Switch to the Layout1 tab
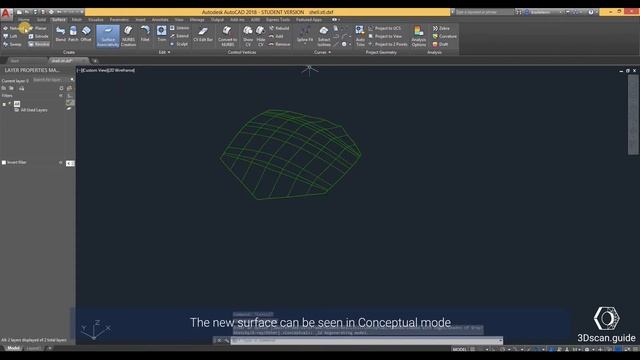The height and width of the screenshot is (360, 640). pos(33,348)
